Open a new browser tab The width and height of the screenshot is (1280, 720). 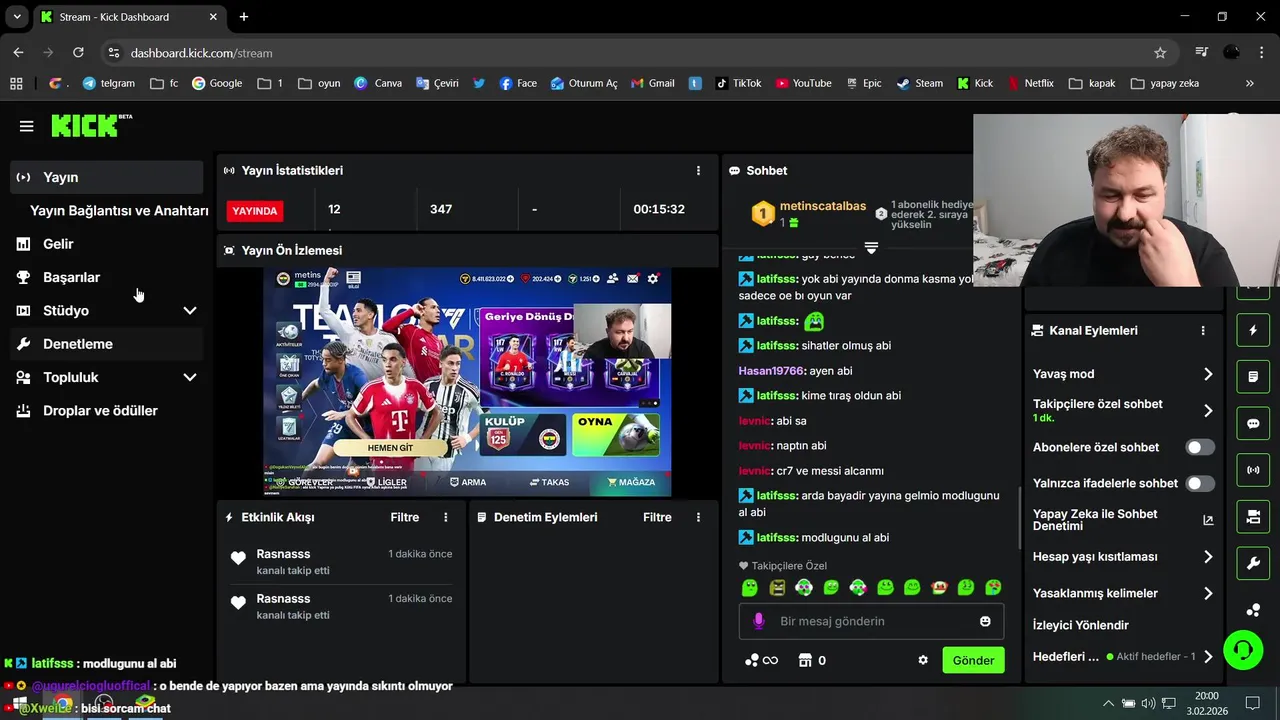[x=244, y=17]
